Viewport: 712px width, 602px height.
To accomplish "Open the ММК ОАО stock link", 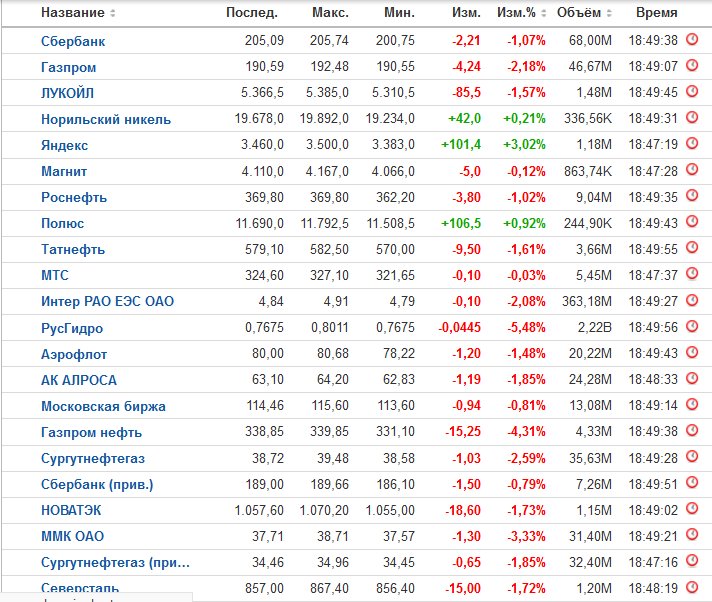I will (x=73, y=536).
